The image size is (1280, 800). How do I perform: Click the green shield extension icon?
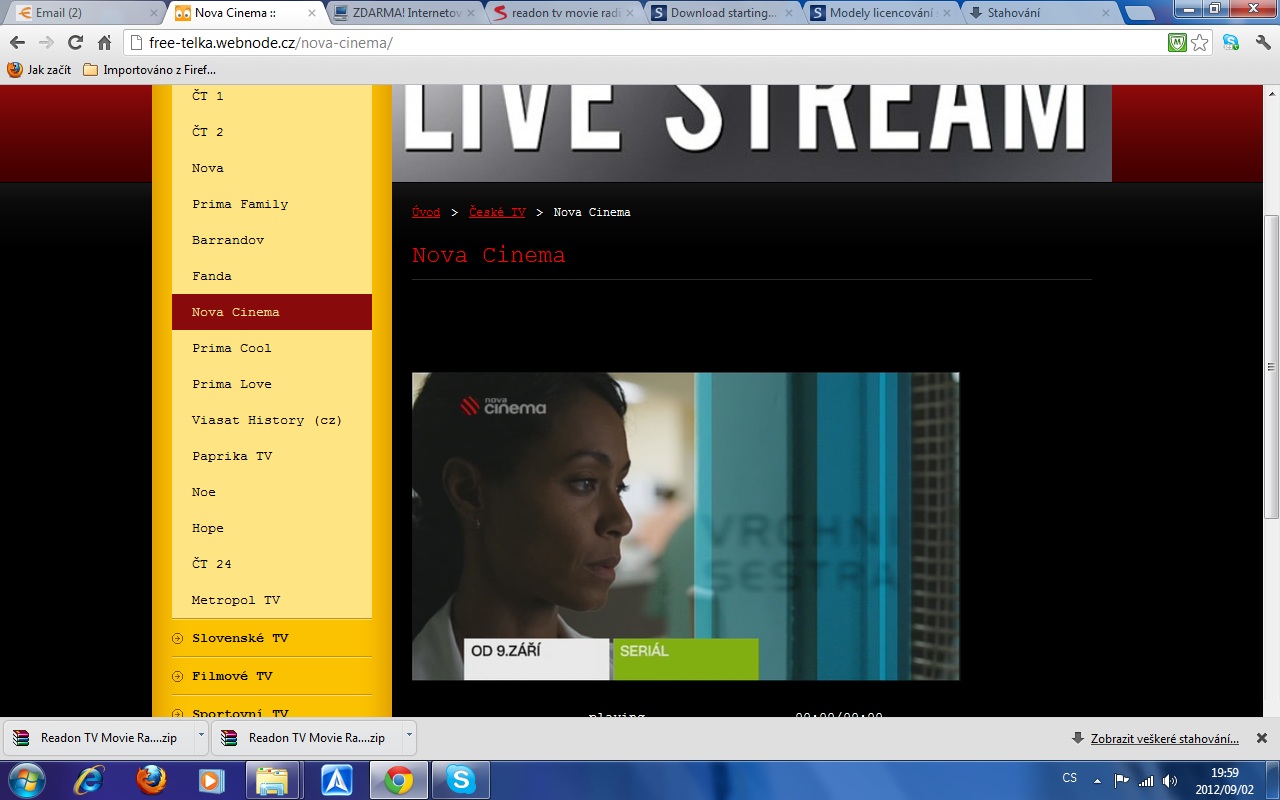pos(1178,43)
